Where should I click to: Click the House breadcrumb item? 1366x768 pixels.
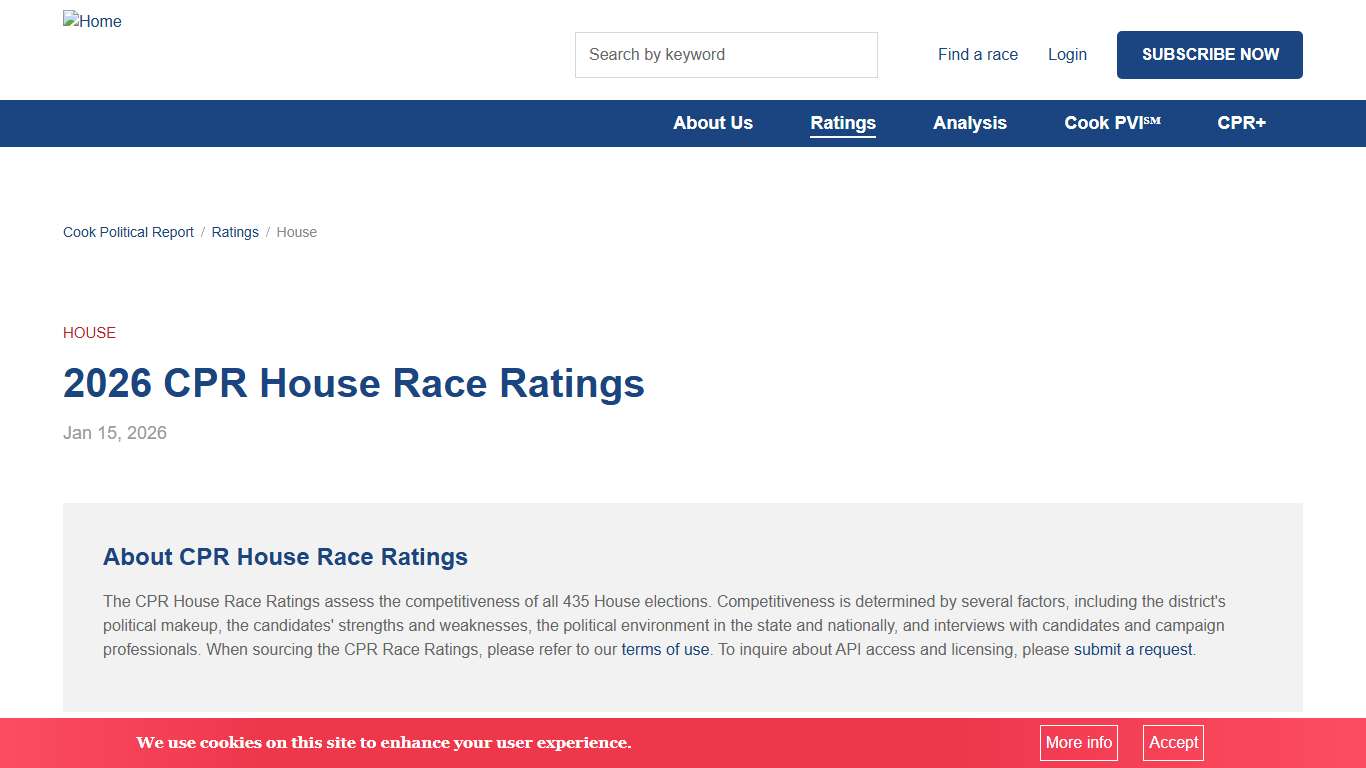[x=296, y=232]
